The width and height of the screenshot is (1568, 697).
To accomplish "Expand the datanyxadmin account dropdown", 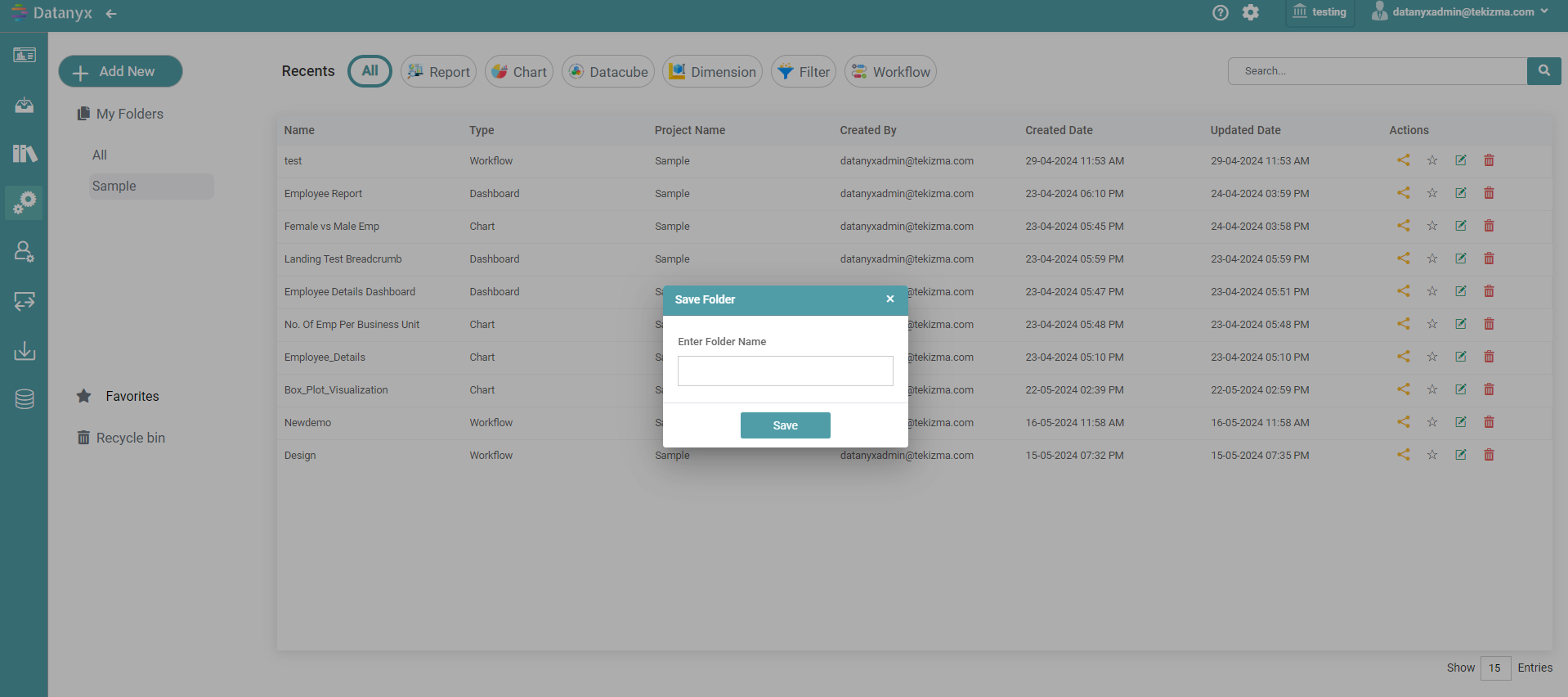I will coord(1460,12).
